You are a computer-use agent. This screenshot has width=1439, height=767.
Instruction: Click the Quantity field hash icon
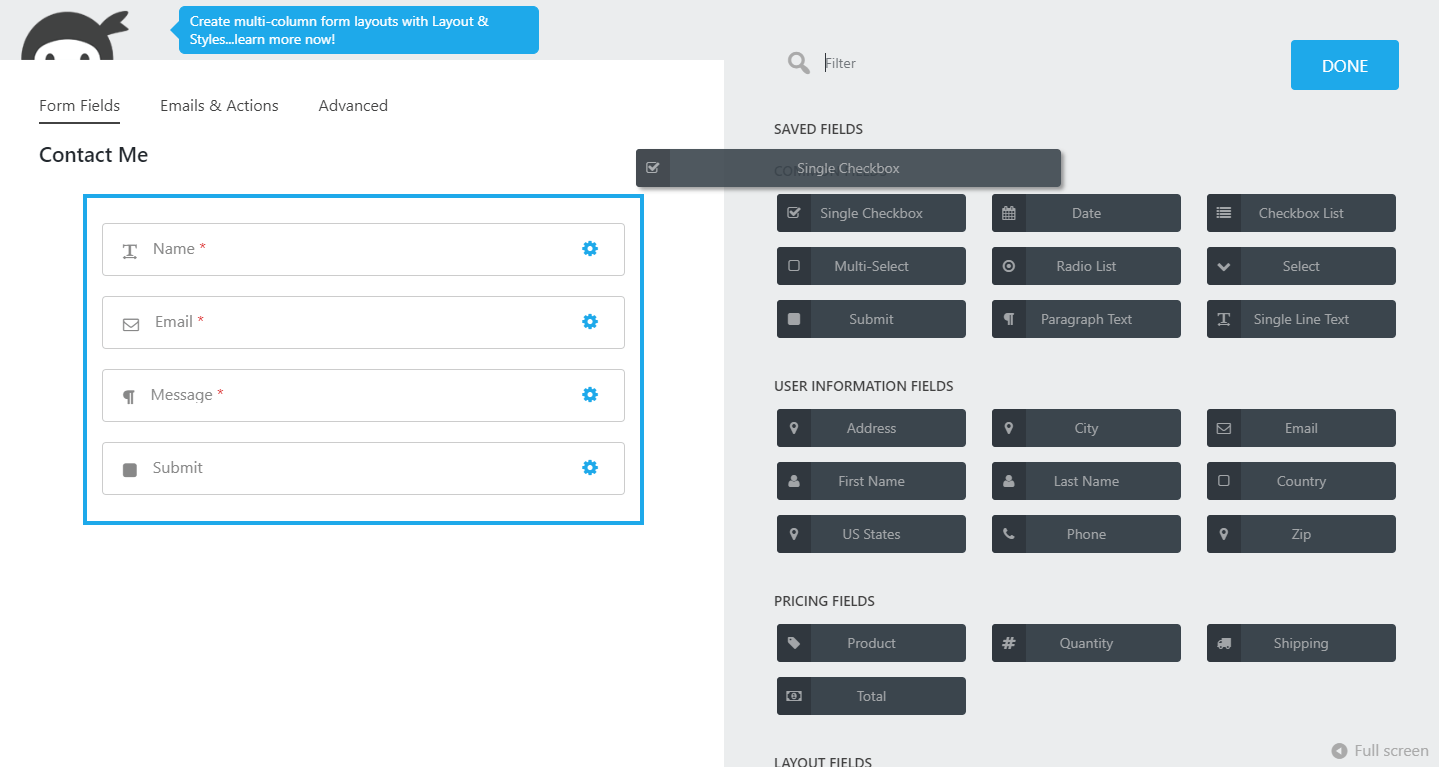coord(1009,643)
